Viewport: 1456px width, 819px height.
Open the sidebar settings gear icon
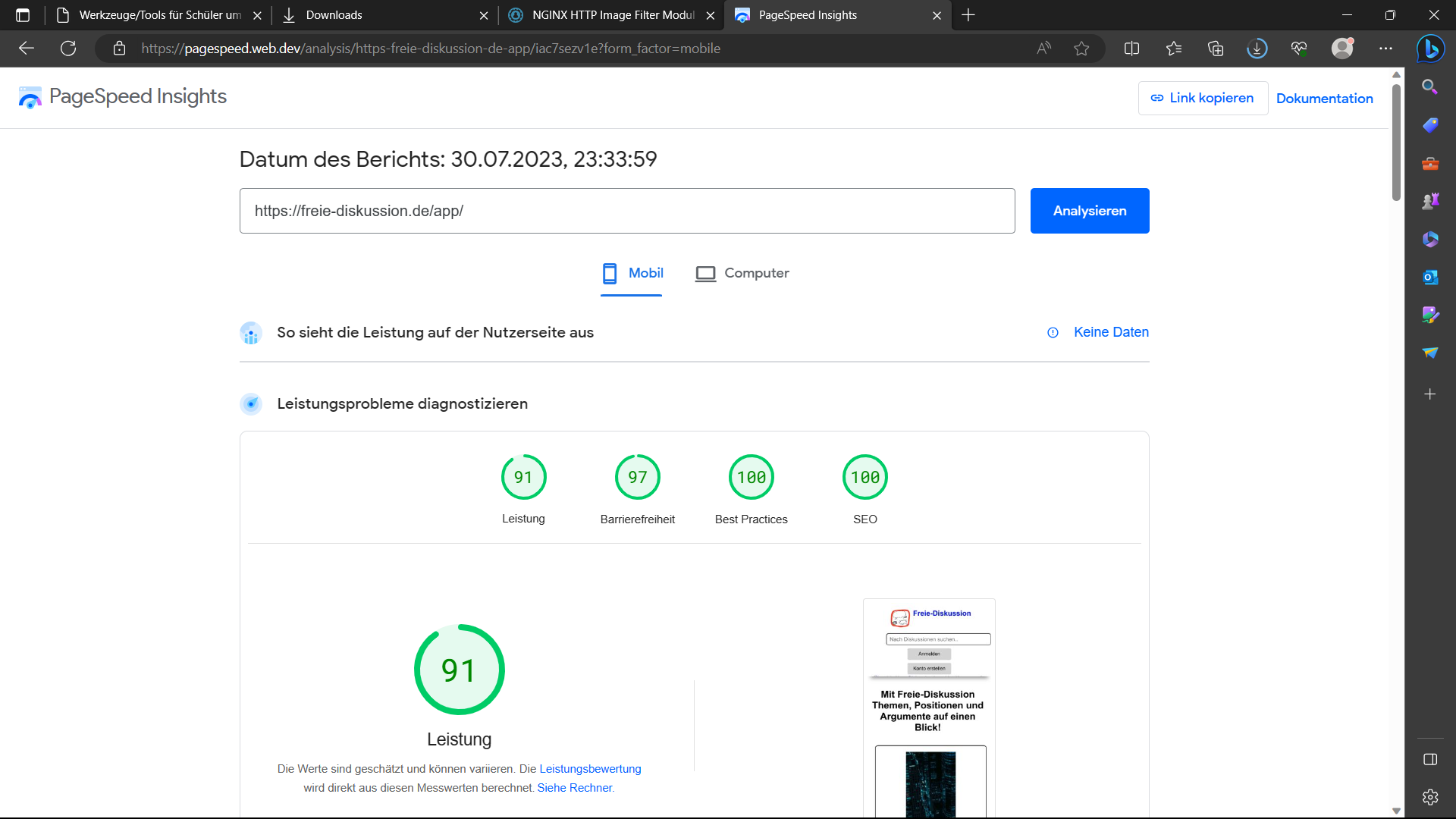(x=1430, y=797)
